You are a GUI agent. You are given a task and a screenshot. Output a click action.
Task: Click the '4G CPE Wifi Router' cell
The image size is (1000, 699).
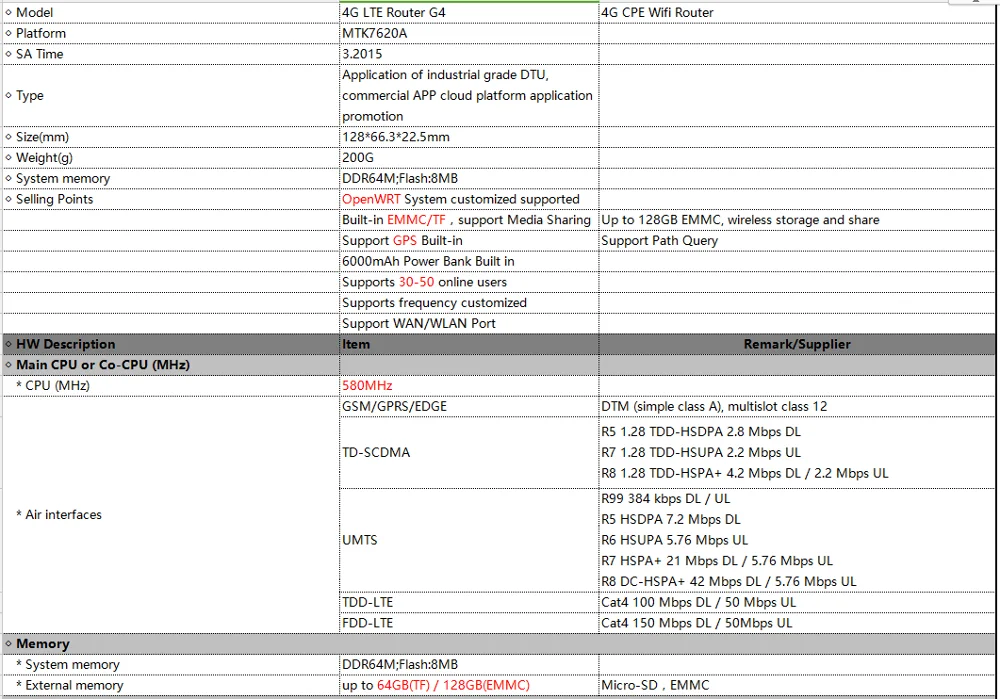click(797, 12)
